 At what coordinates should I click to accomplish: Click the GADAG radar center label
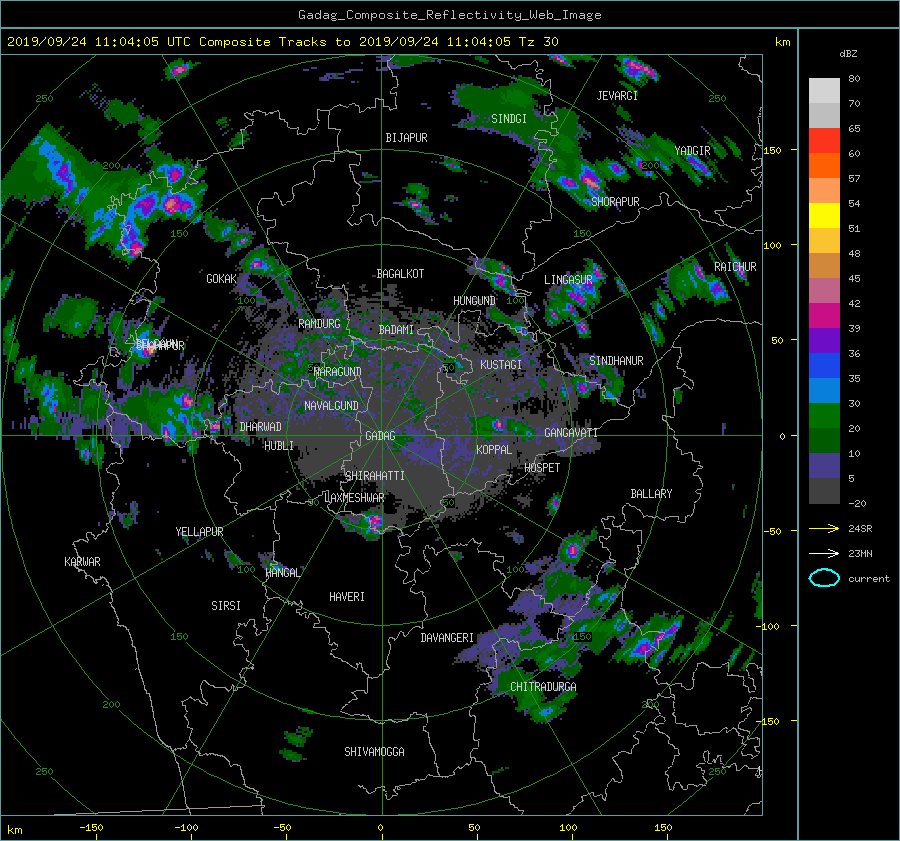[381, 436]
